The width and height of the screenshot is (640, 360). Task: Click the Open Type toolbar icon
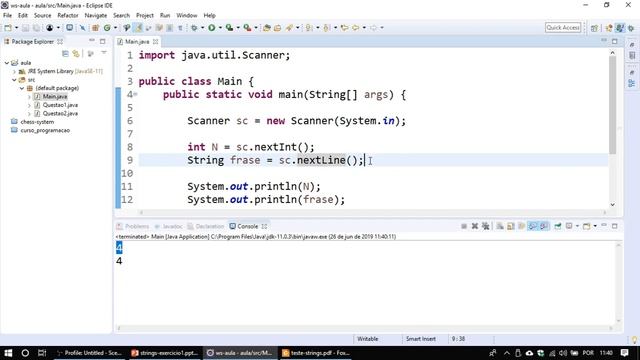[267, 28]
